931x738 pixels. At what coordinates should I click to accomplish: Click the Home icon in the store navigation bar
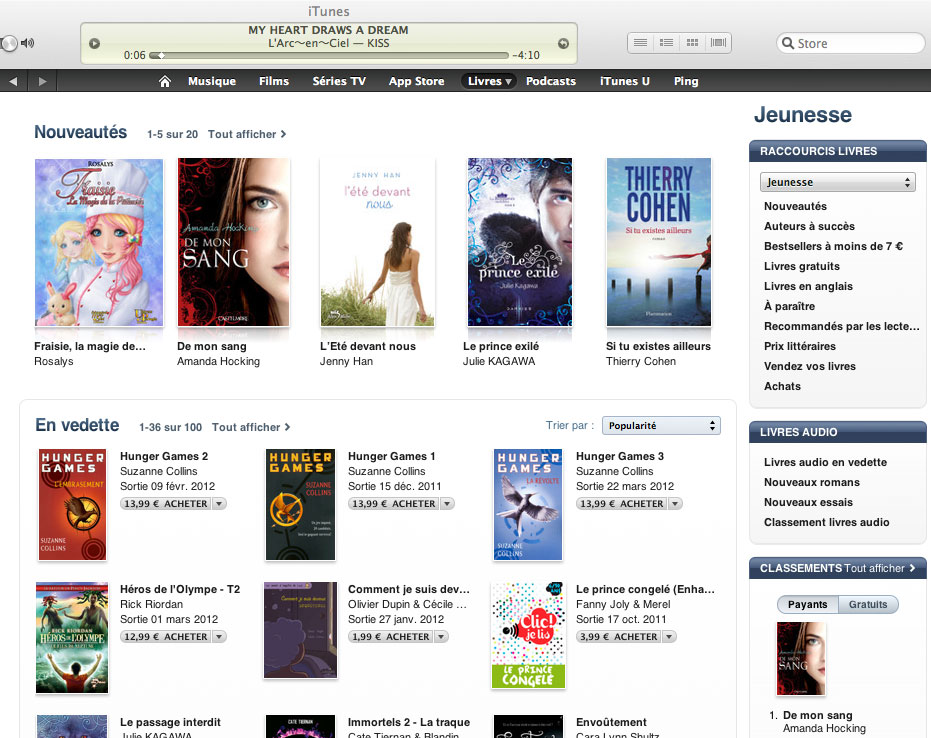coord(165,81)
